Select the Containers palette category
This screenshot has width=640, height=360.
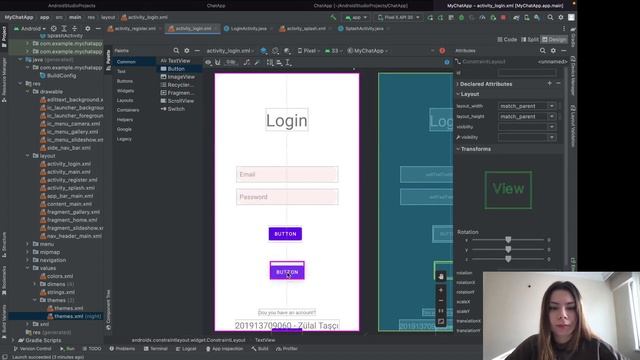point(128,110)
